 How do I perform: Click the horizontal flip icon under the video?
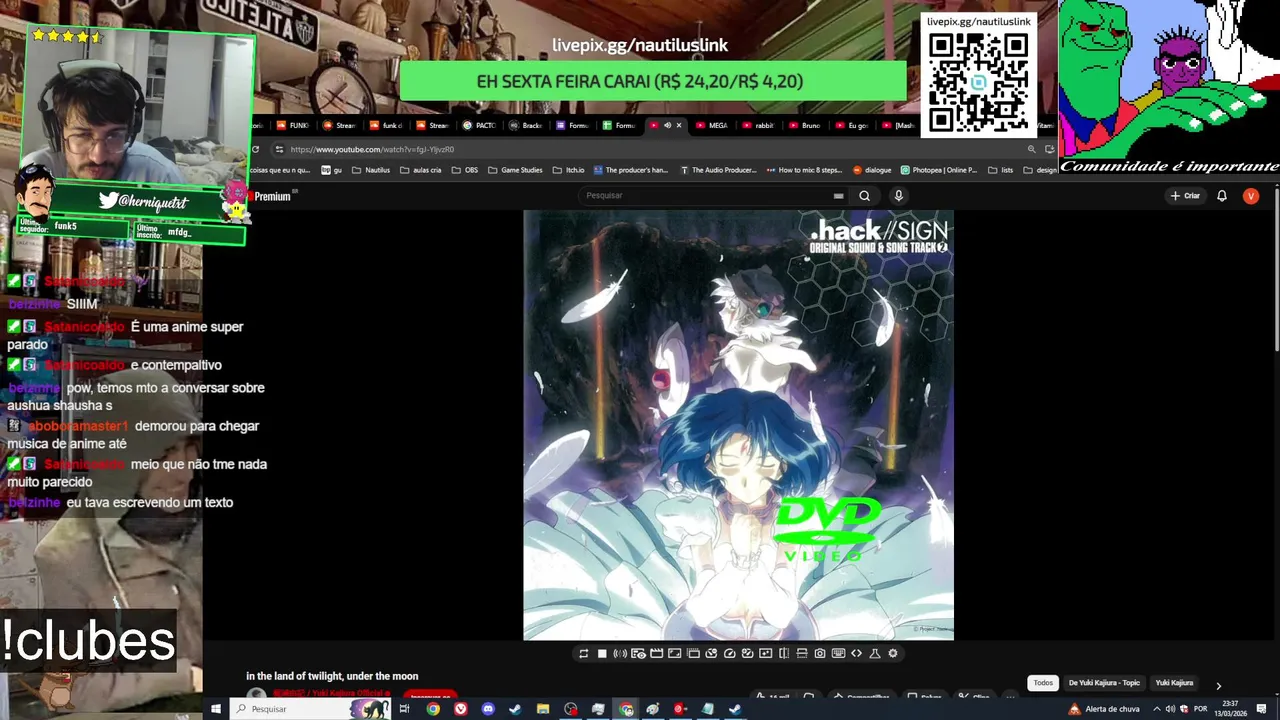[x=784, y=653]
